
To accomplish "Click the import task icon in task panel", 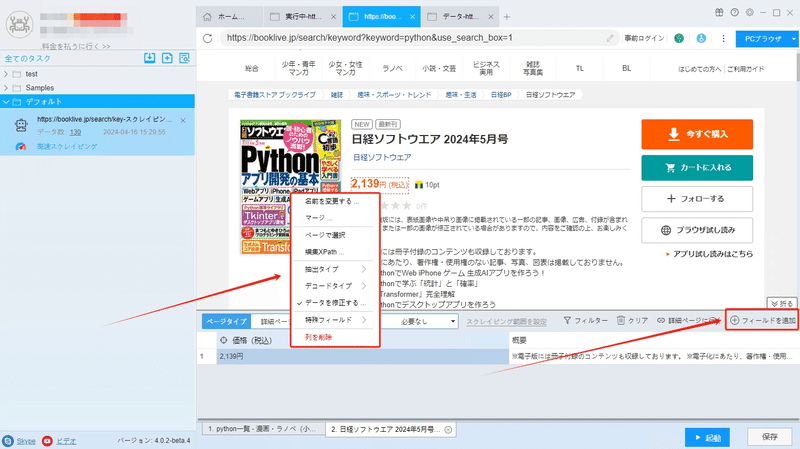I will click(149, 58).
